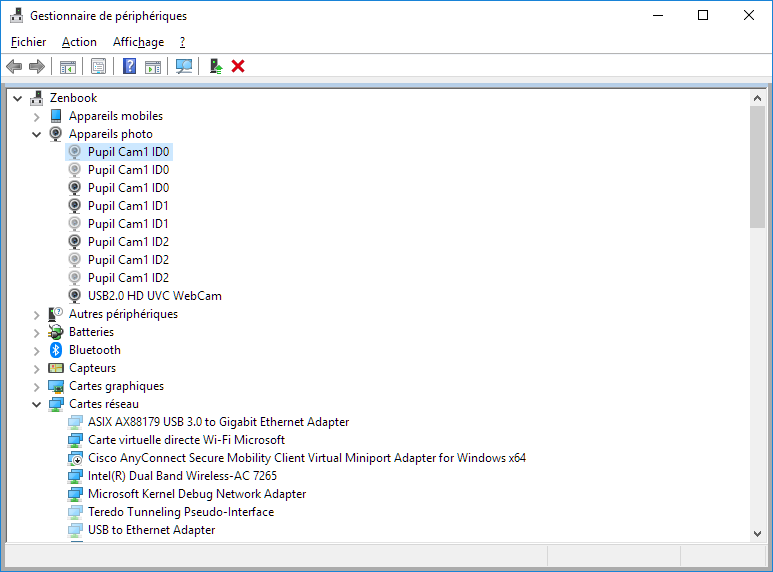Image resolution: width=773 pixels, height=572 pixels.
Task: Click the Batteries category icon
Action: coord(56,332)
